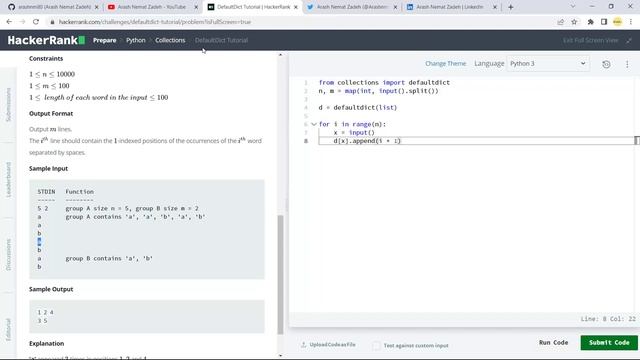Click the browser back arrow
This screenshot has height=360, width=640.
tap(9, 22)
